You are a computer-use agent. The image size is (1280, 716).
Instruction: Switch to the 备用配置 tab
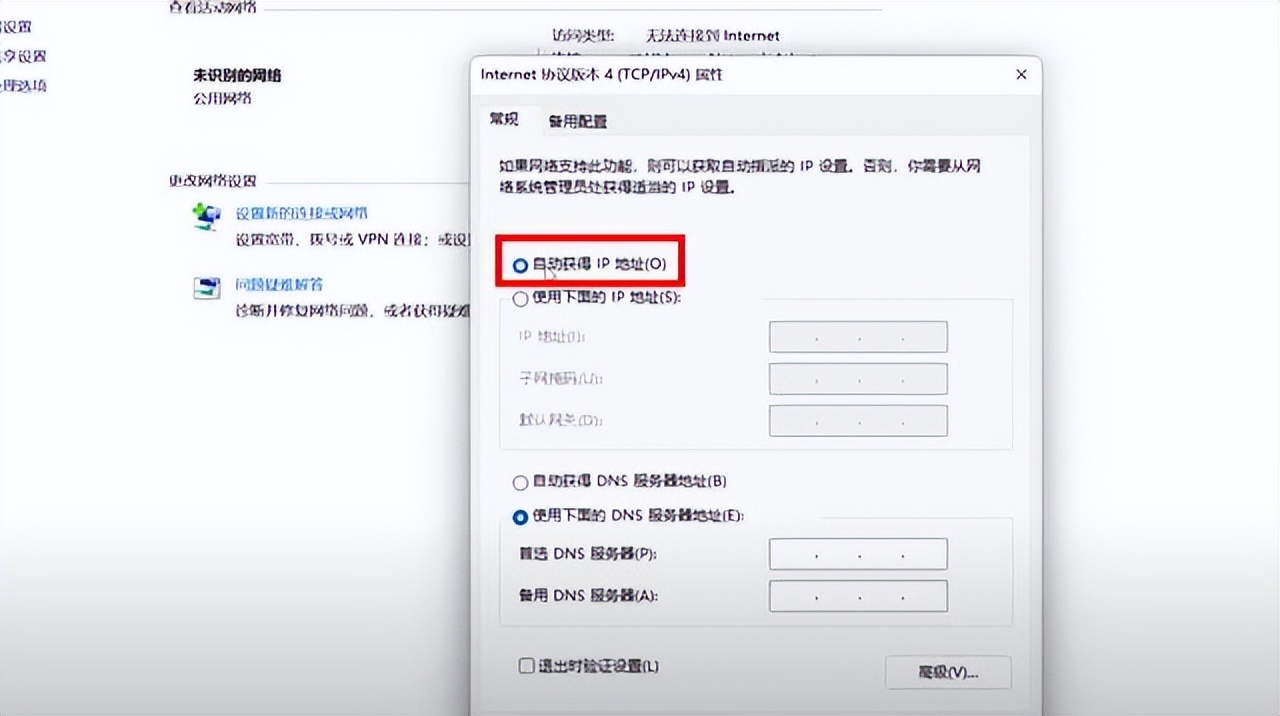pos(577,122)
